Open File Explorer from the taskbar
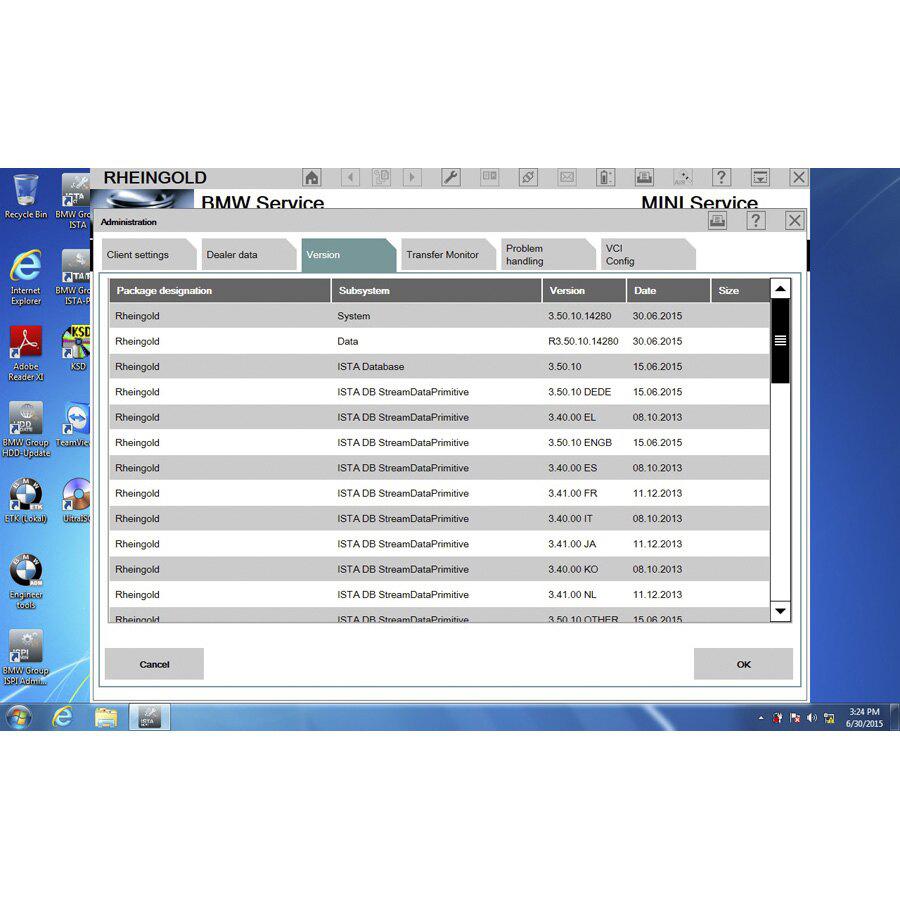Image resolution: width=900 pixels, height=900 pixels. tap(106, 717)
